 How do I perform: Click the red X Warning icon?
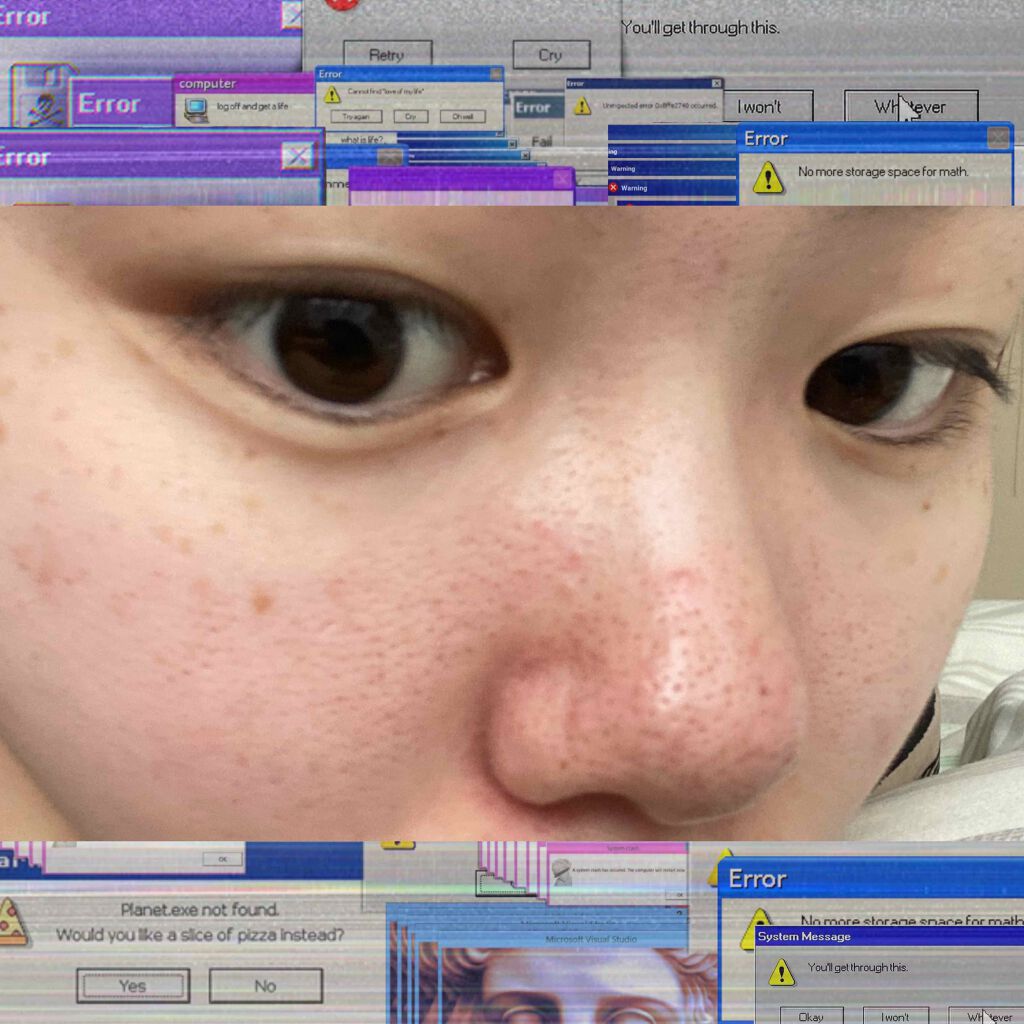[613, 188]
